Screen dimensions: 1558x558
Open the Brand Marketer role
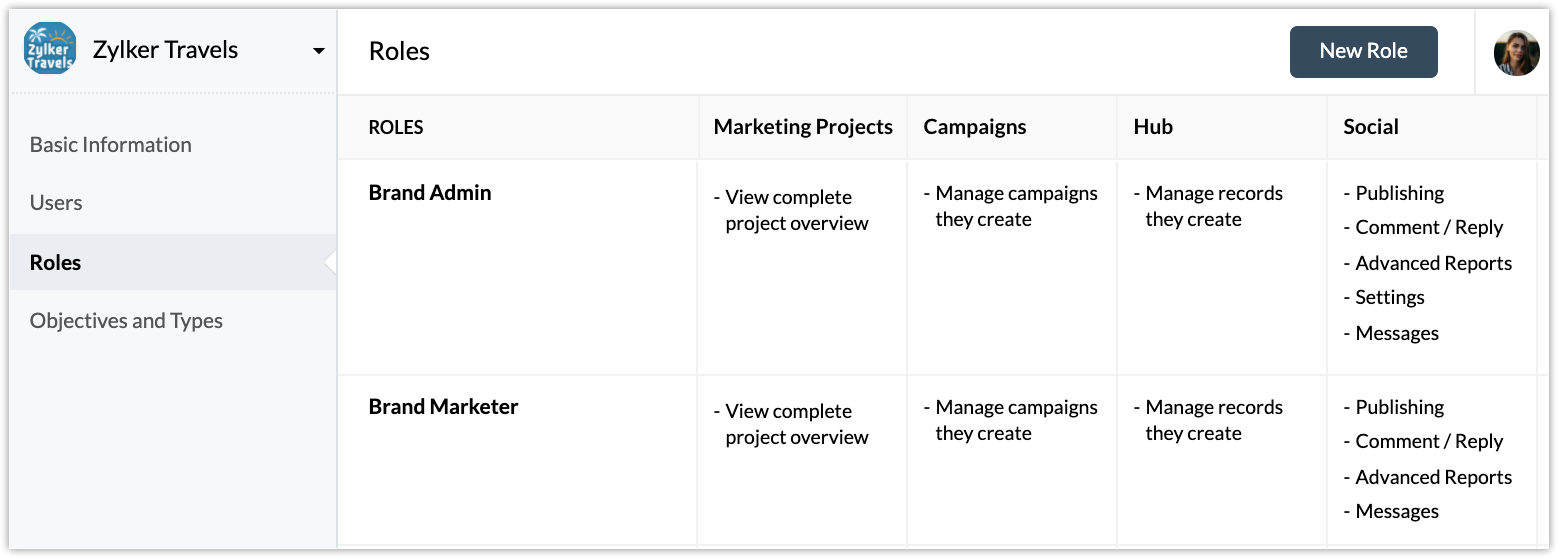tap(443, 406)
